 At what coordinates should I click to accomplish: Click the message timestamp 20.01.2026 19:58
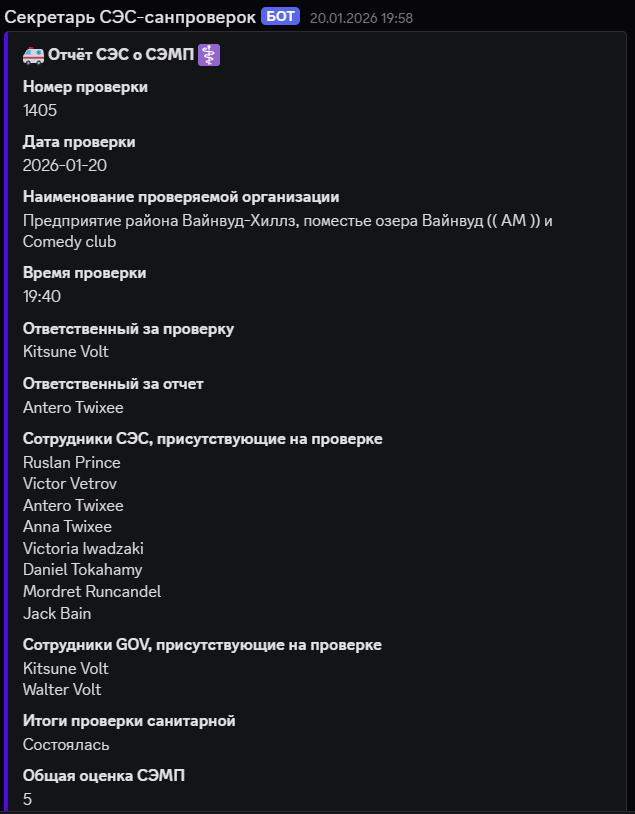(361, 18)
